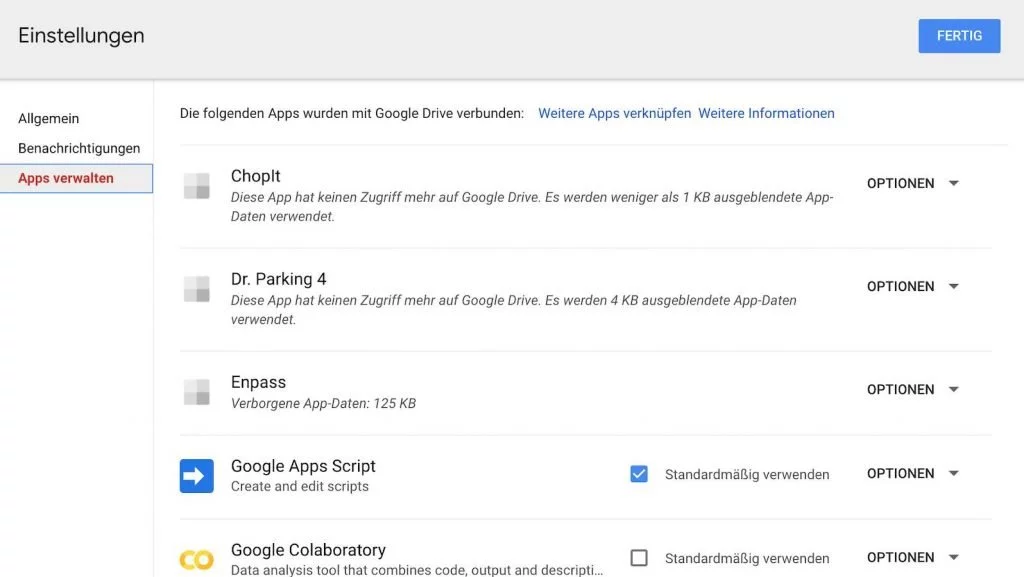Click the Google Colaboratory CO icon
Image resolution: width=1024 pixels, height=577 pixels.
point(197,560)
